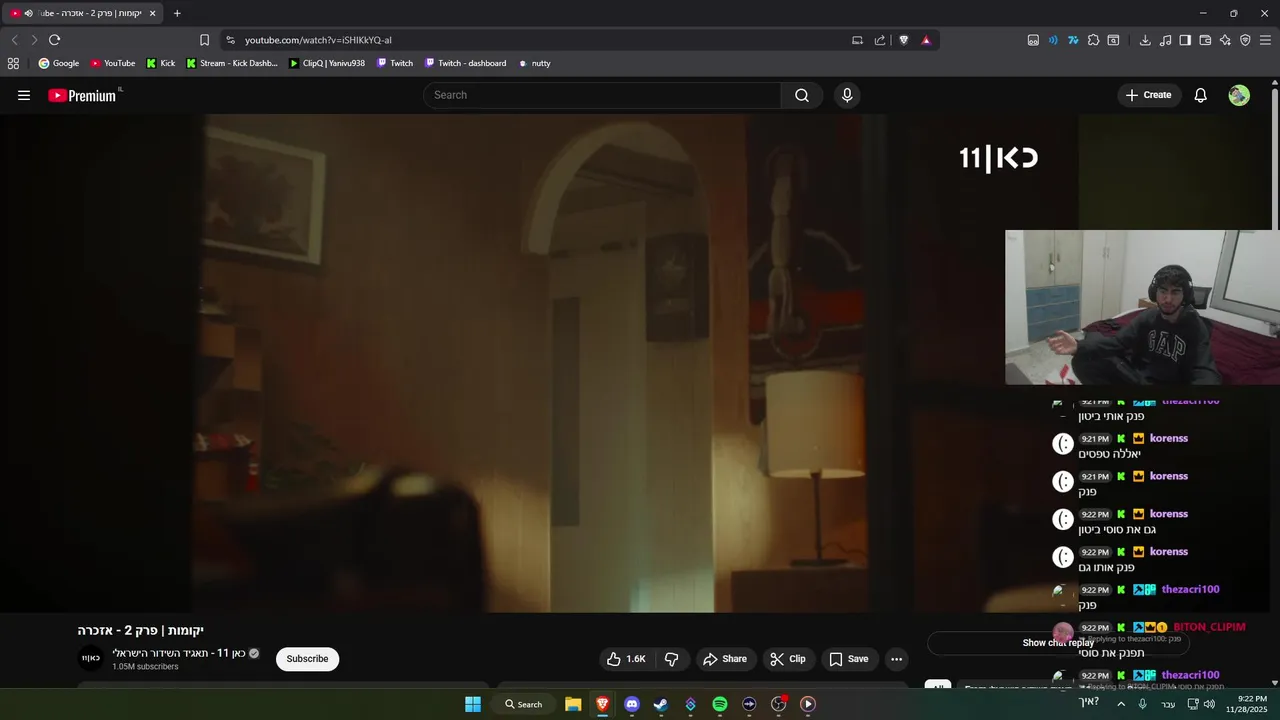The width and height of the screenshot is (1280, 720).
Task: Go forward in browser history
Action: tap(34, 40)
